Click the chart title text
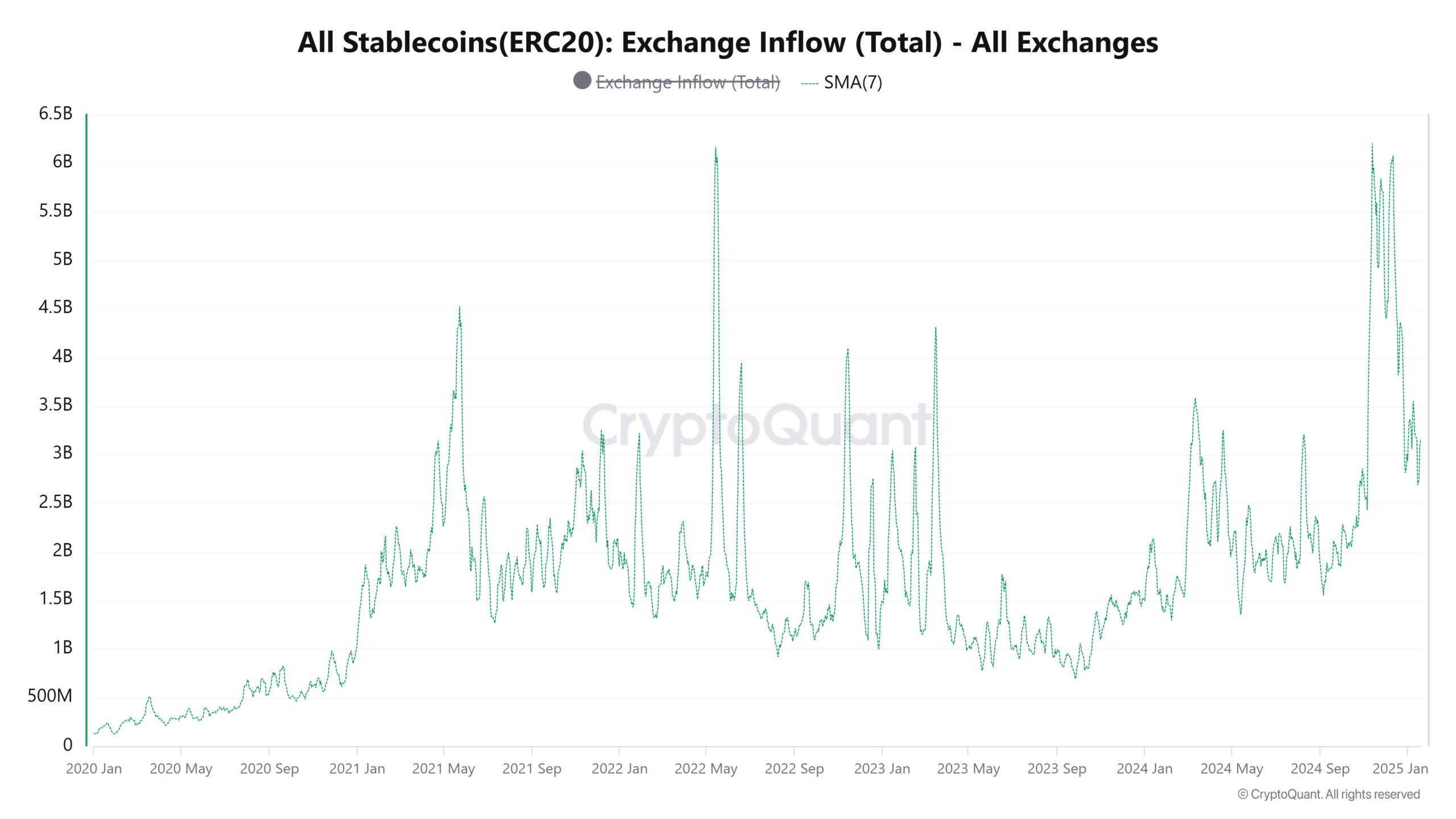The image size is (1456, 819). pos(727,43)
